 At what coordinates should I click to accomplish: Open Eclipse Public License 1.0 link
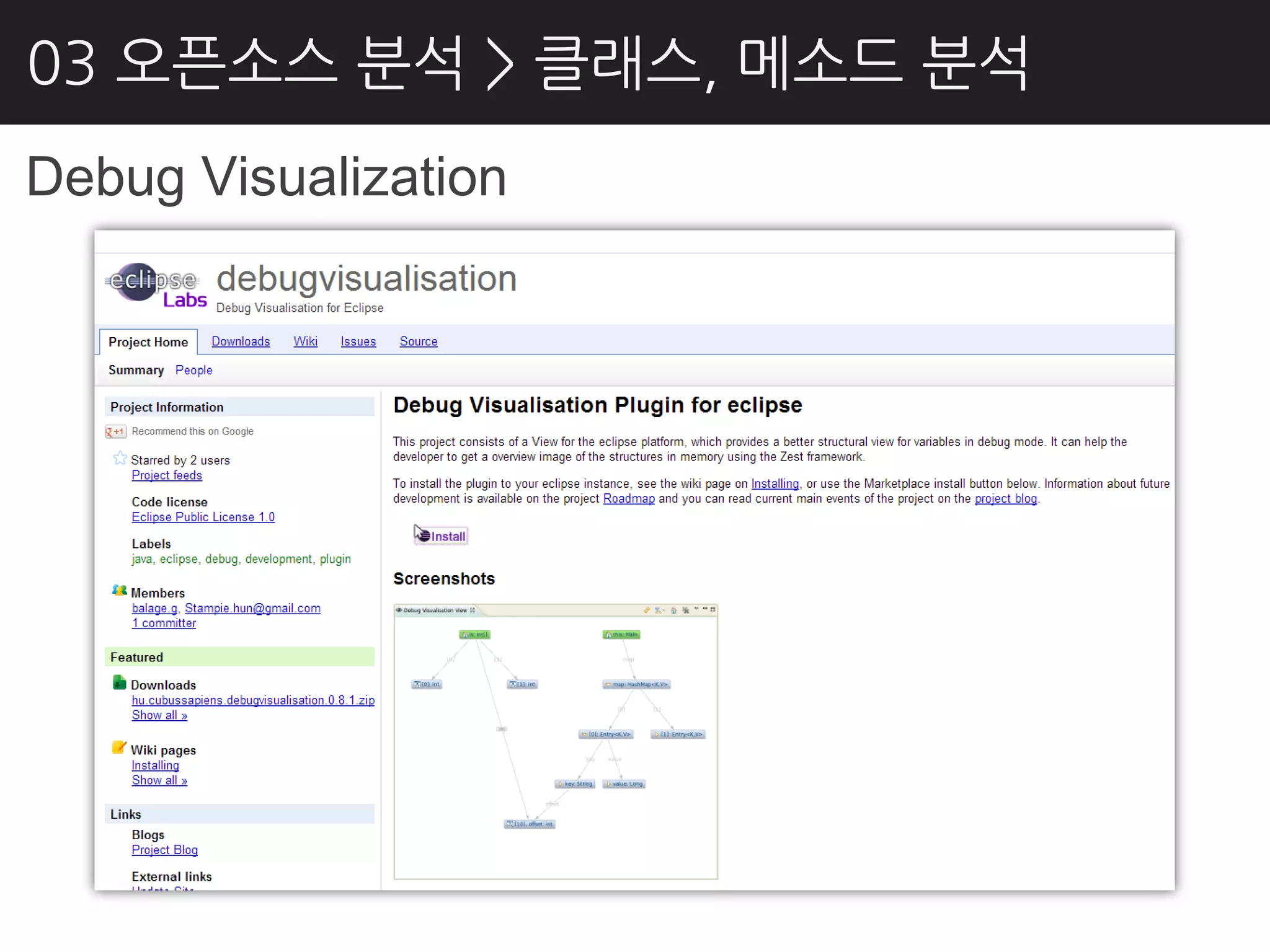[203, 517]
